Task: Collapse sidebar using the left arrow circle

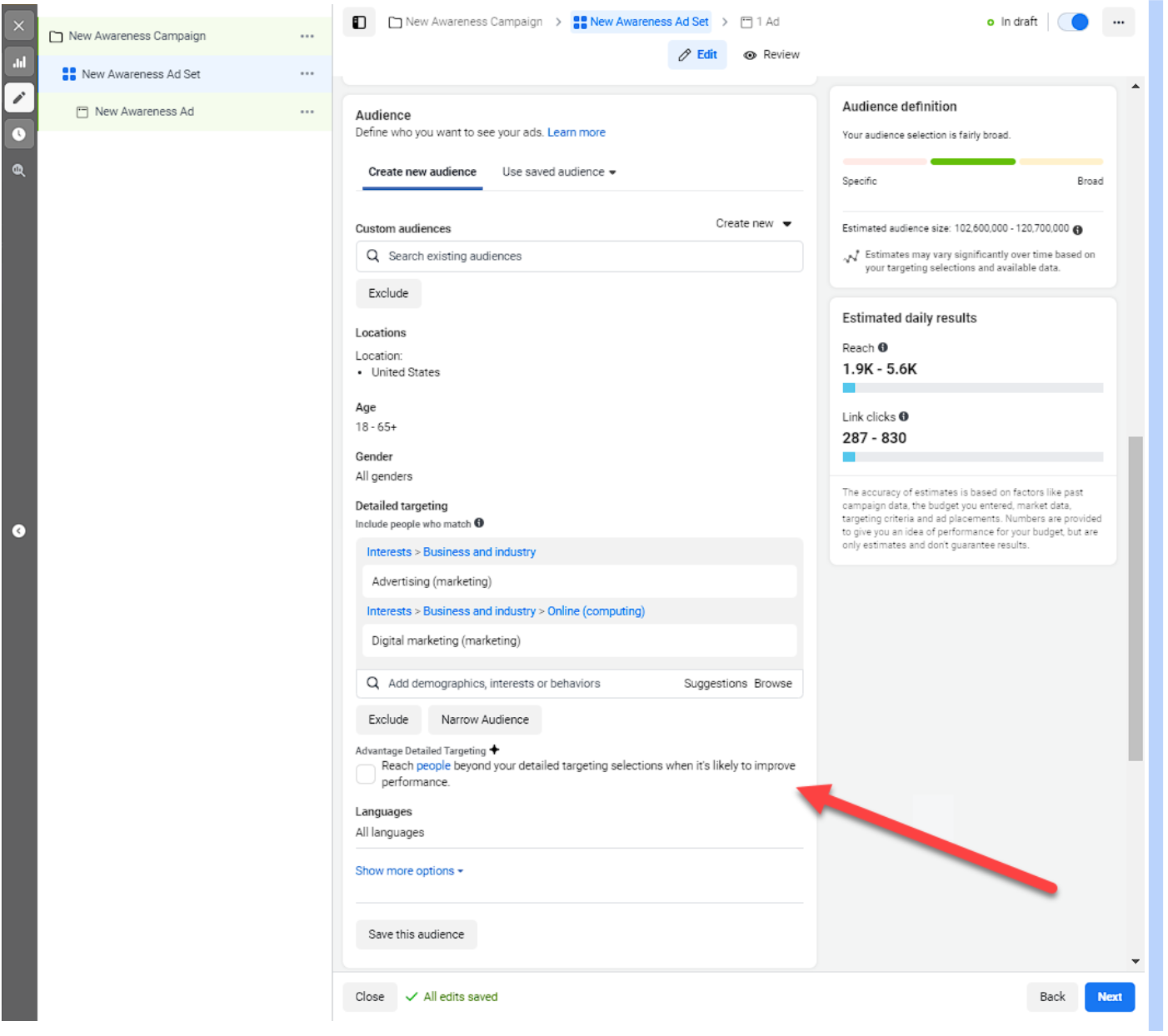Action: pyautogui.click(x=19, y=531)
